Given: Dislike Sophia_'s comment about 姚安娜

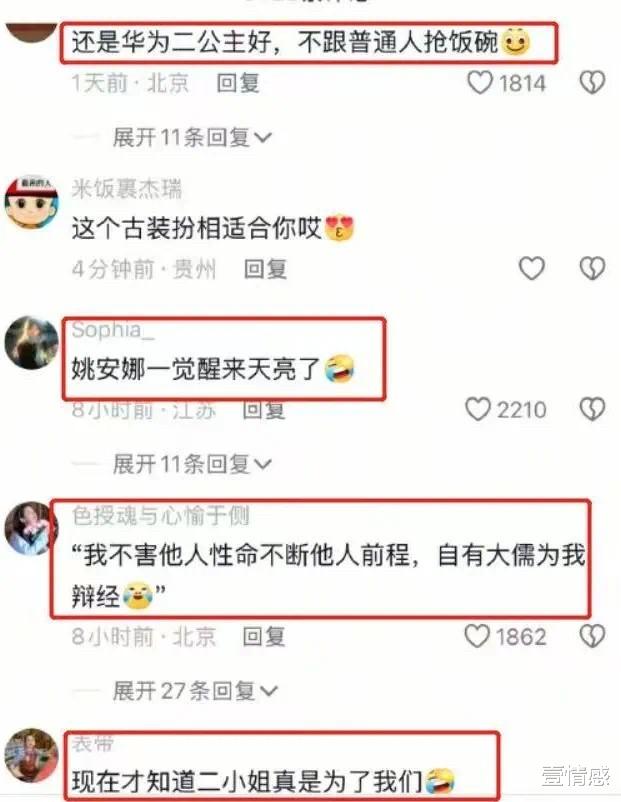Looking at the screenshot, I should point(592,409).
